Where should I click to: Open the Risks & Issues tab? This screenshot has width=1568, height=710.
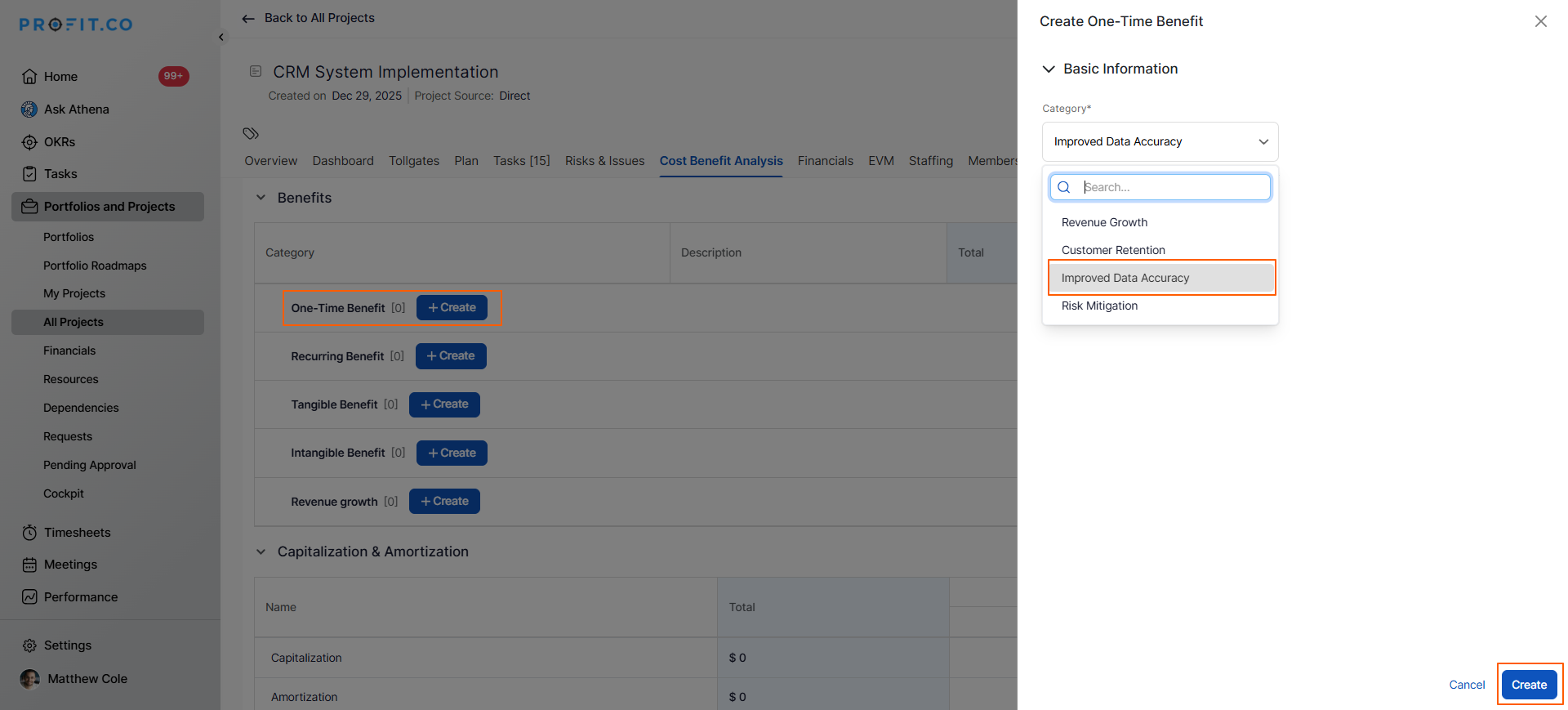pyautogui.click(x=604, y=161)
